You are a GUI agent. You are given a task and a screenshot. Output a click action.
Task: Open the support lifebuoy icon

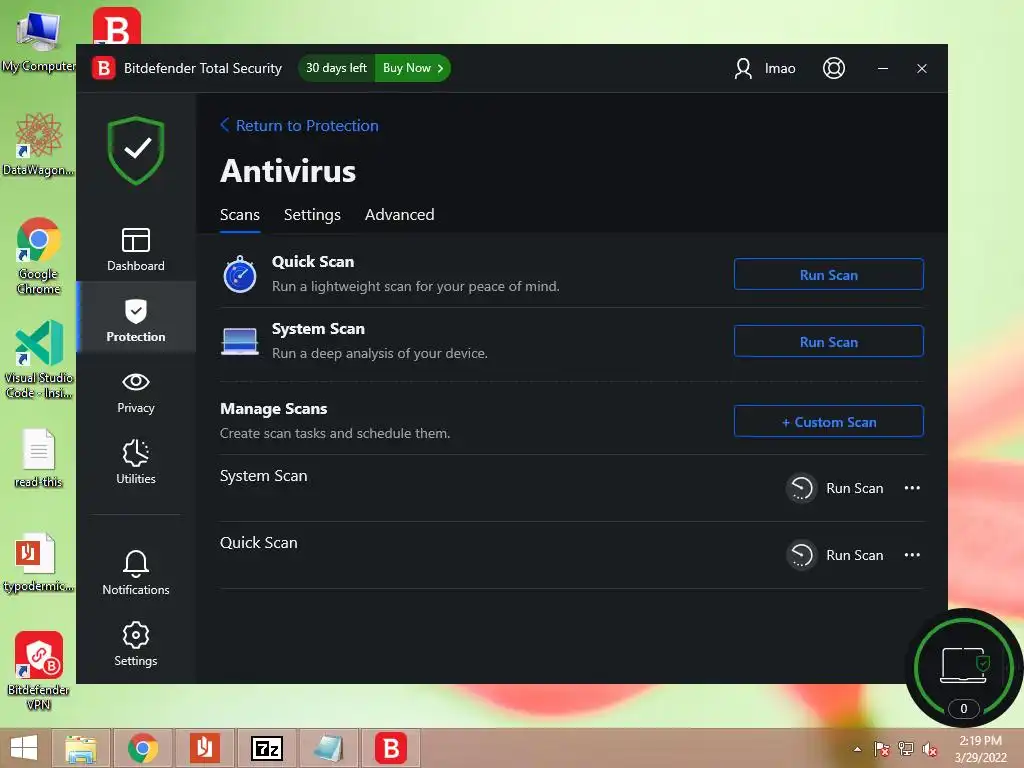pyautogui.click(x=833, y=68)
